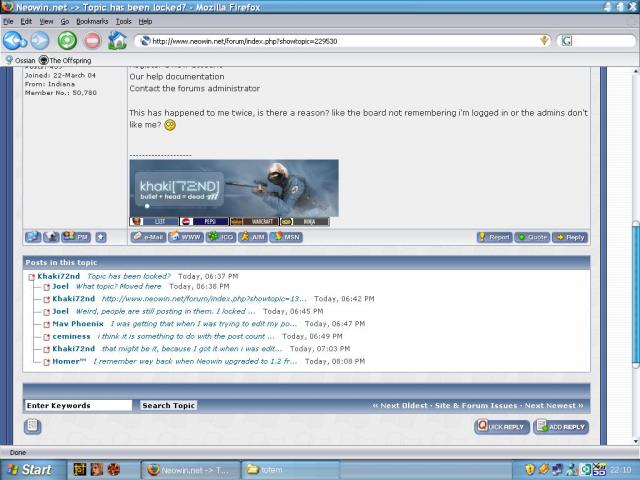Viewport: 640px width, 480px height.
Task: Open Joel's 'Weird, people are still posting' post
Action: point(165,311)
